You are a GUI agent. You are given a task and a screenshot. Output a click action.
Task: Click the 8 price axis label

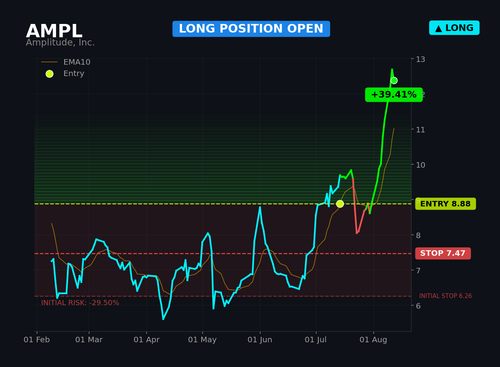coord(418,235)
